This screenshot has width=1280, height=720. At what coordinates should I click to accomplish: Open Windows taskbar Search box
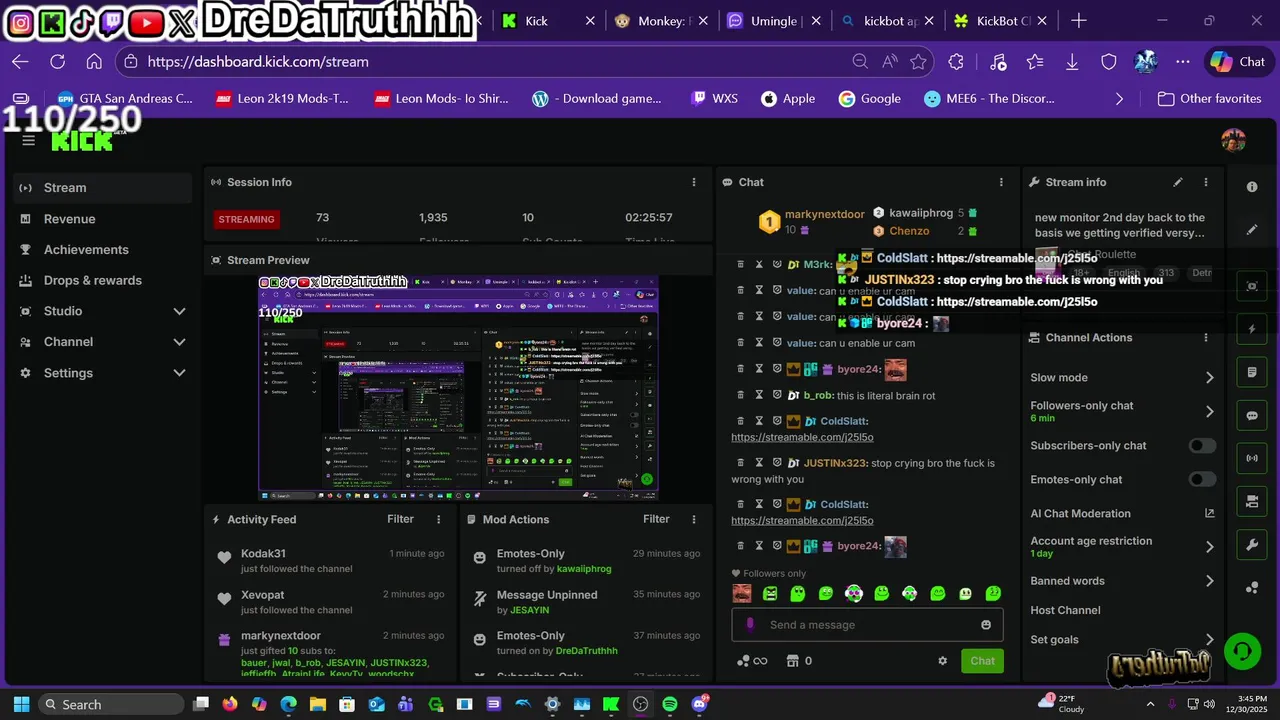(113, 704)
